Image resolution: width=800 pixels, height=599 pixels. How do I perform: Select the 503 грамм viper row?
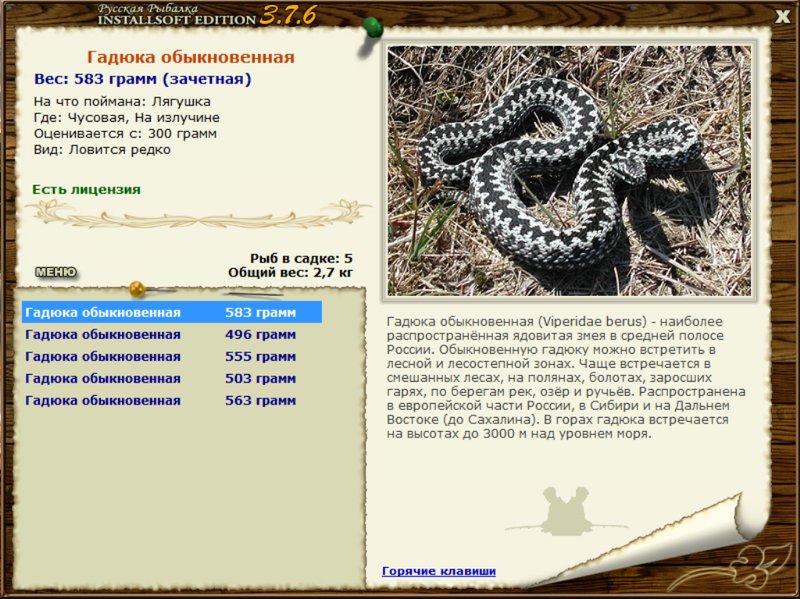click(x=172, y=378)
